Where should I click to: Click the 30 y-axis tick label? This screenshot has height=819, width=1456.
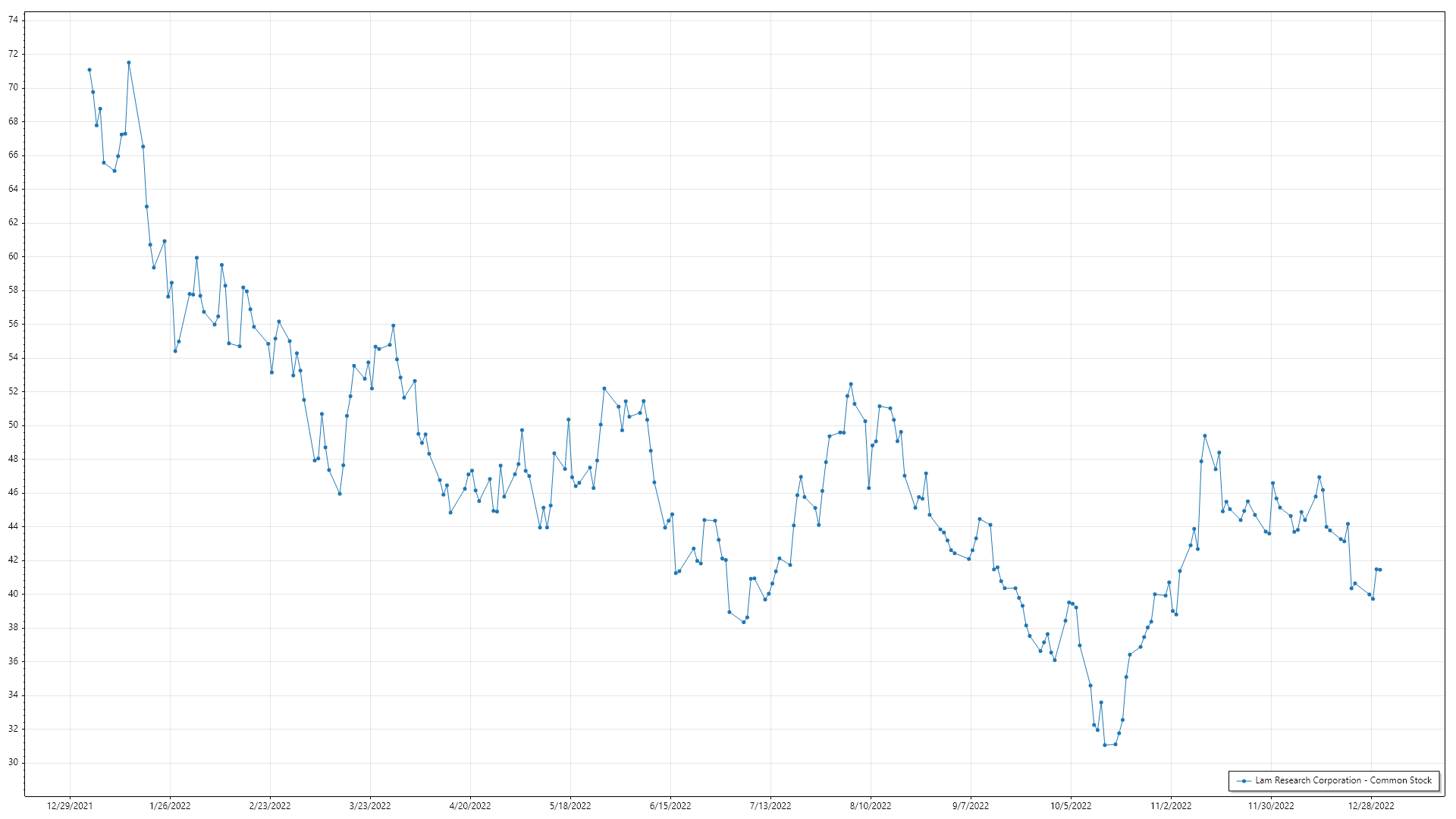click(x=14, y=762)
